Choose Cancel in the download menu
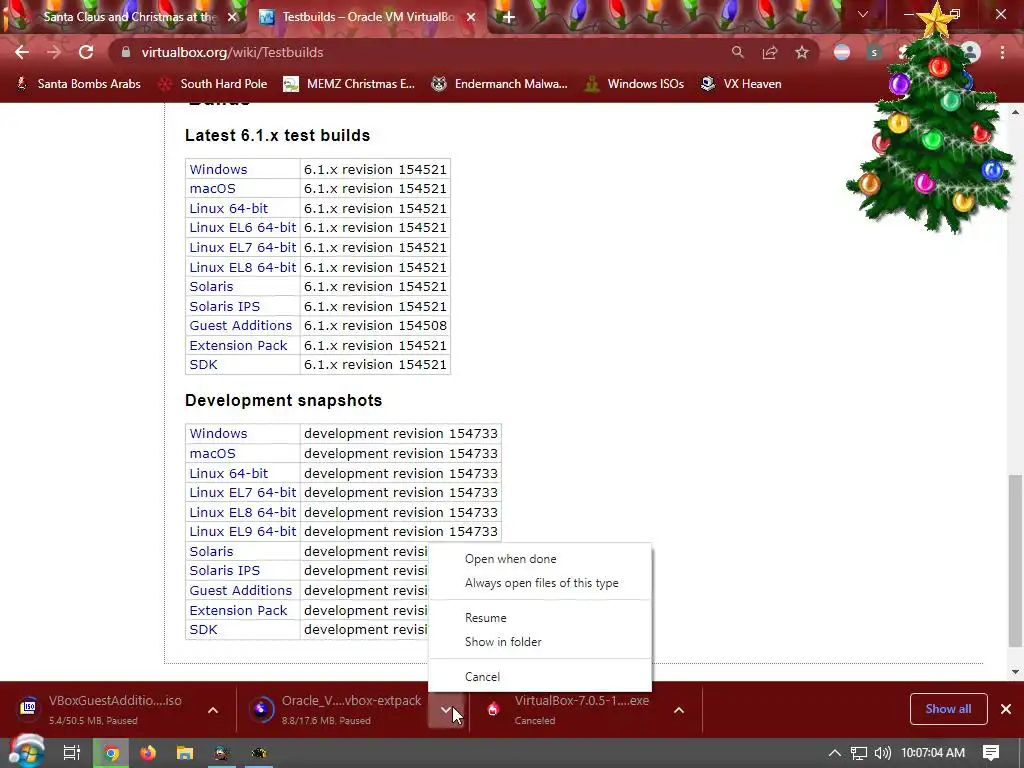Screen dimensions: 1024x768 click(539, 677)
